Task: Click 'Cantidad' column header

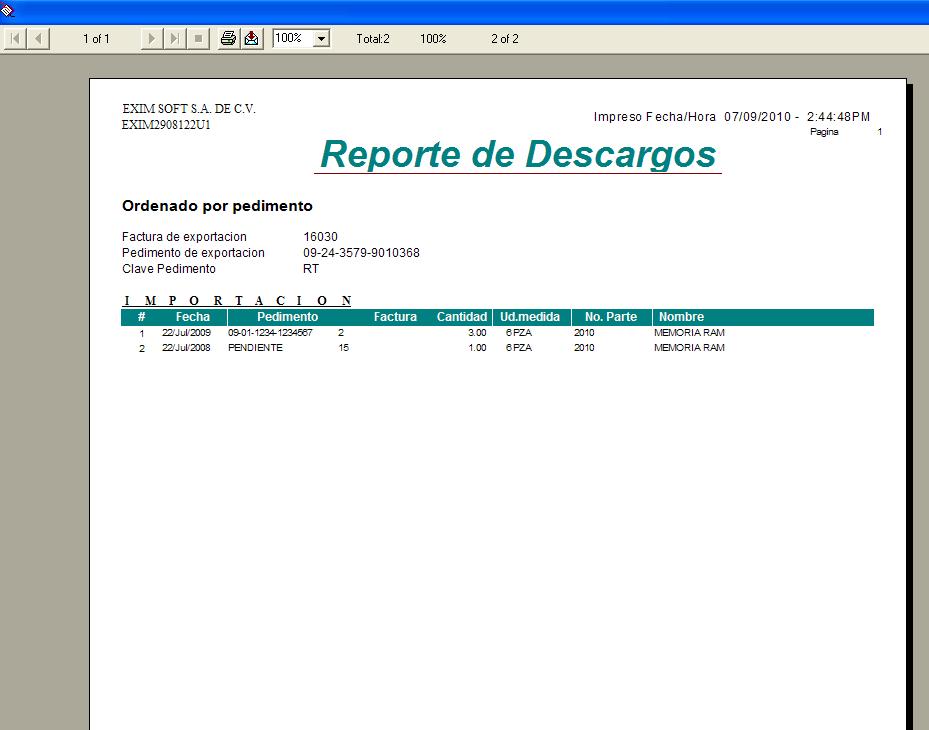Action: [x=462, y=317]
